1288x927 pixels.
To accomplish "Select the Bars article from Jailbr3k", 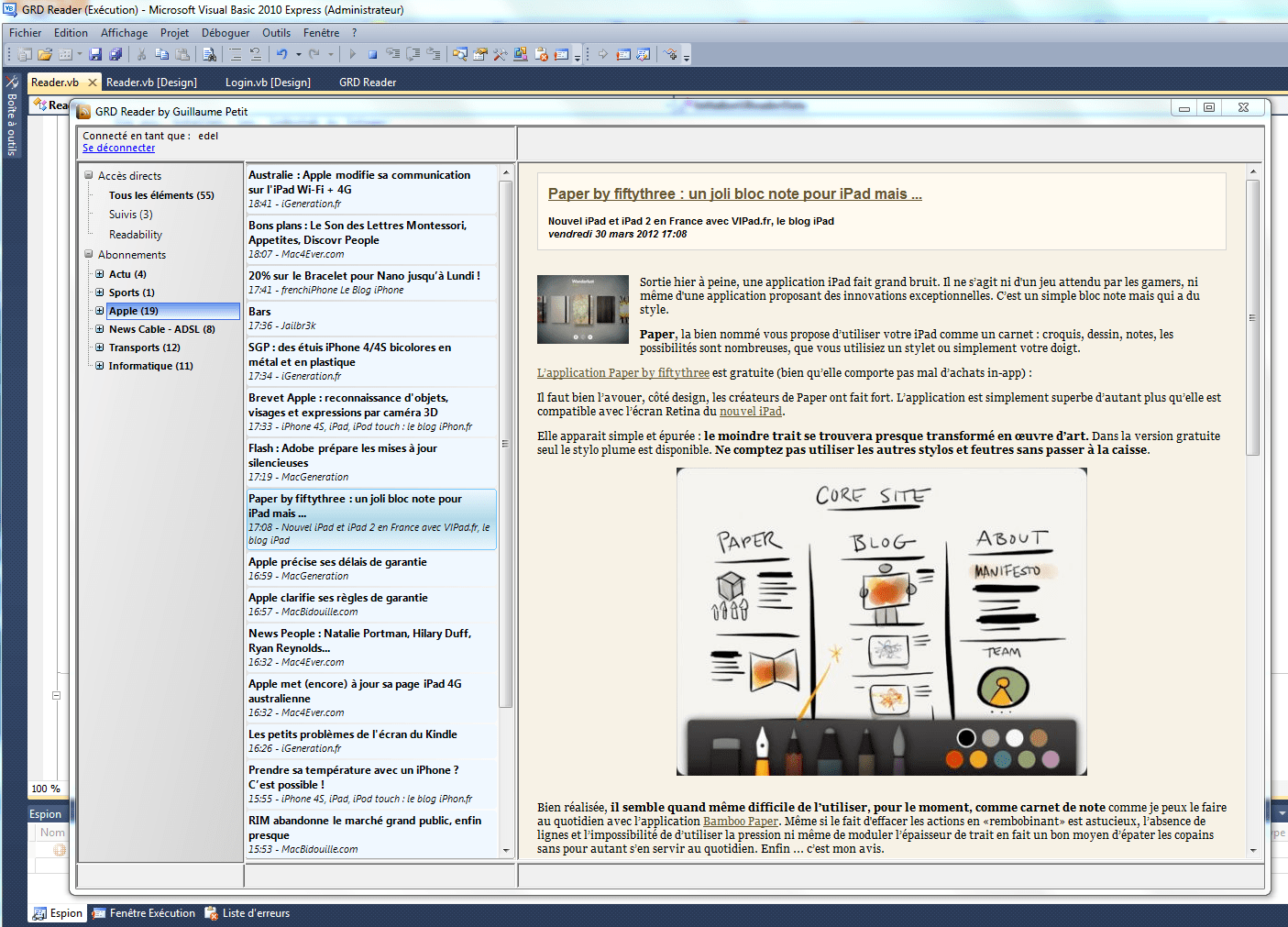I will tap(371, 318).
